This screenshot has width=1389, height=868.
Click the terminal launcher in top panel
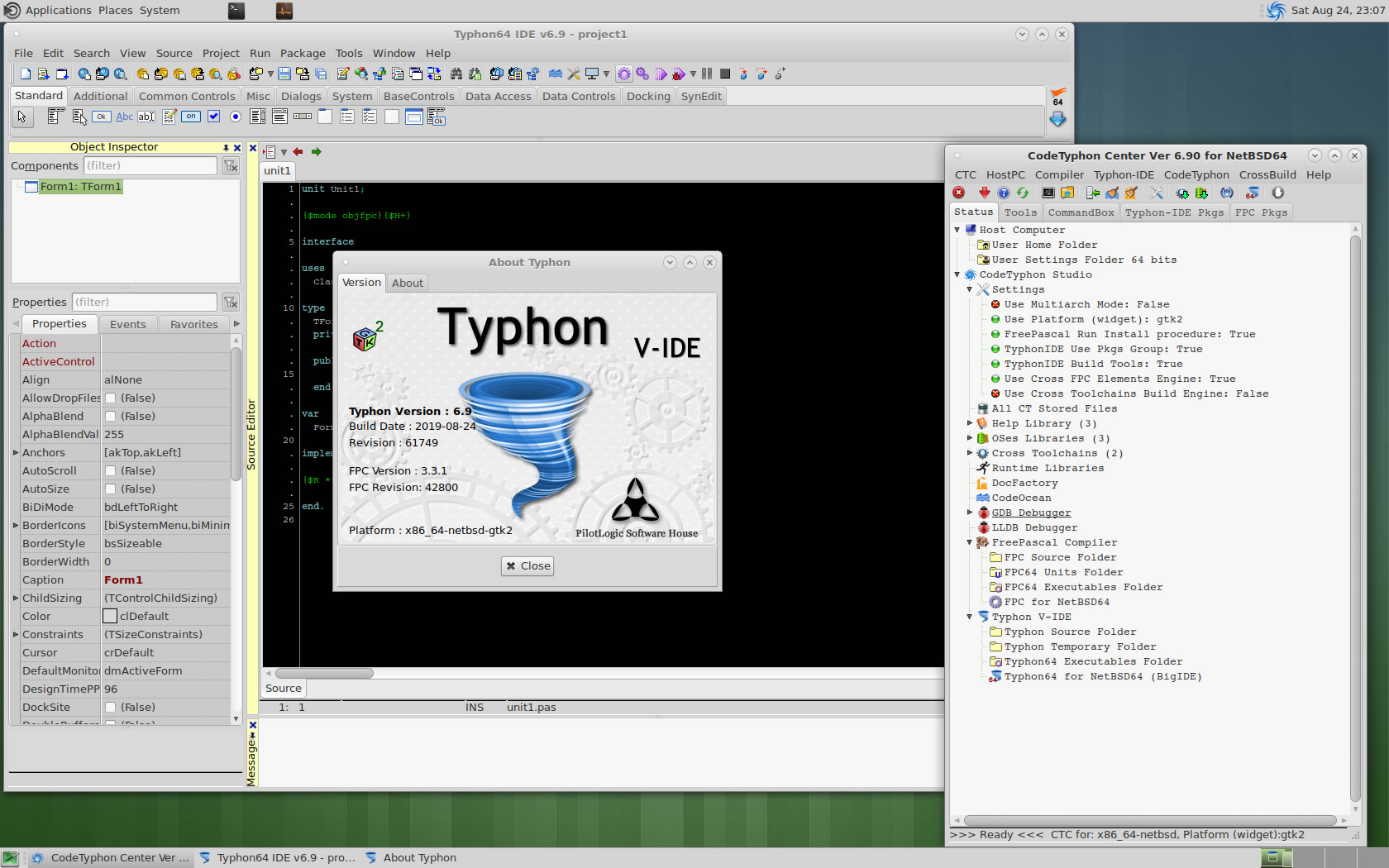pyautogui.click(x=236, y=10)
